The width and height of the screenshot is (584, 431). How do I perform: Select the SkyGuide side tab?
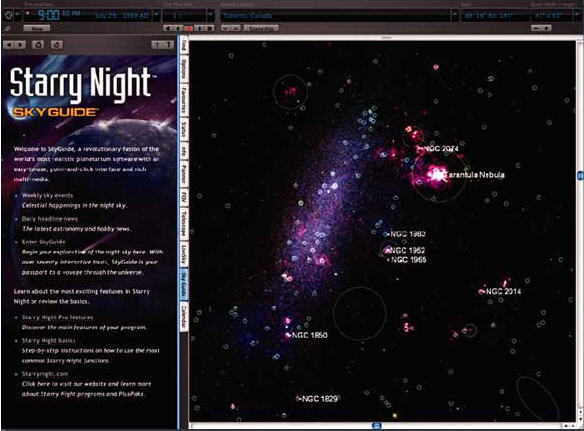(184, 285)
